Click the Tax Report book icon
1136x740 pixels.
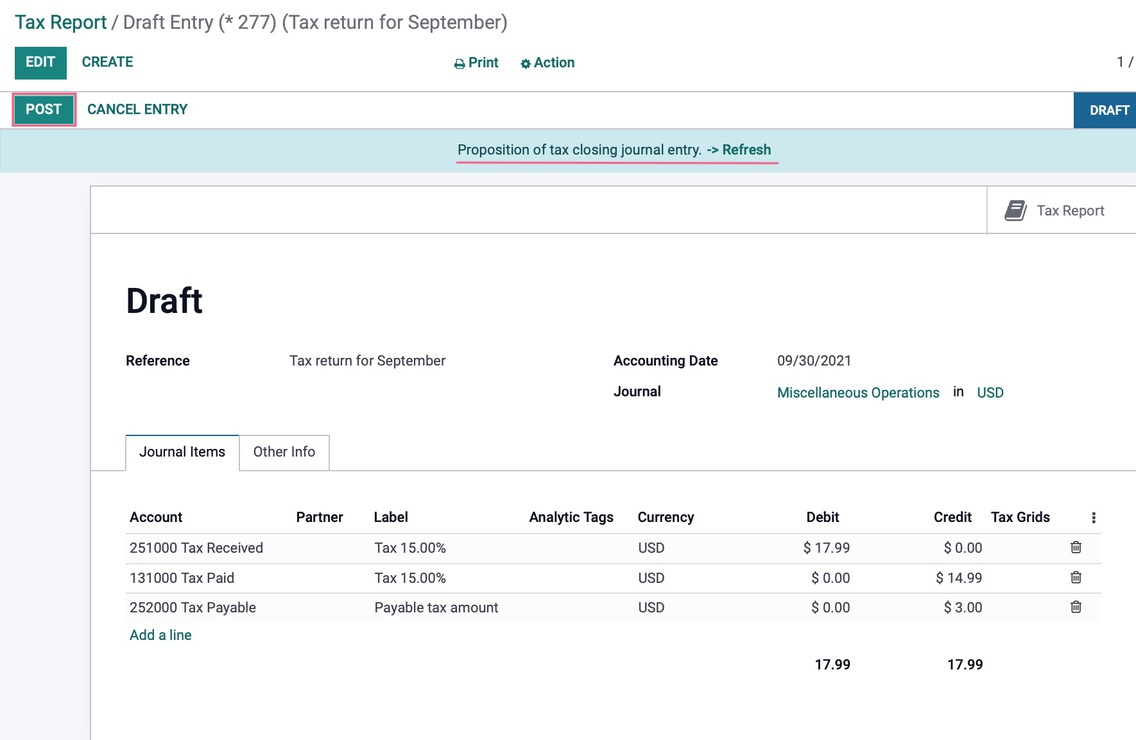pos(1015,210)
